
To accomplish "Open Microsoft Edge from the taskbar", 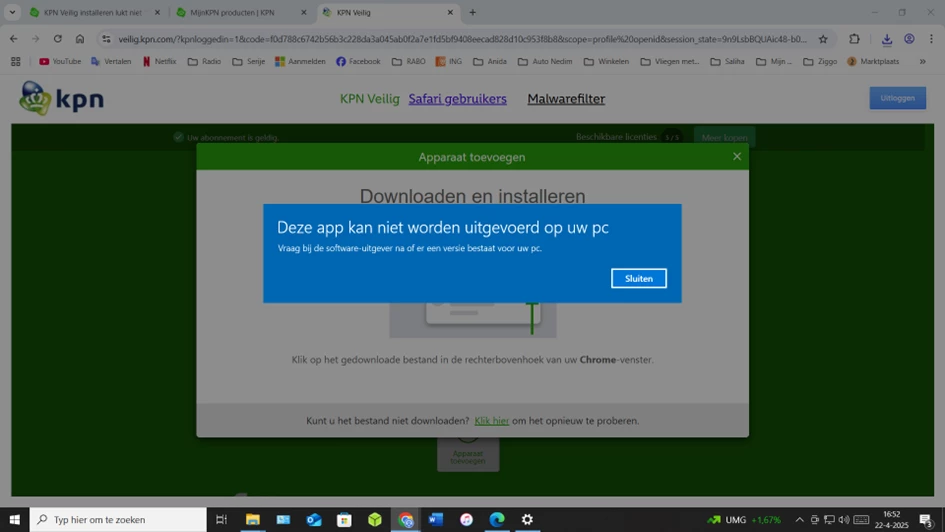I will coord(497,519).
